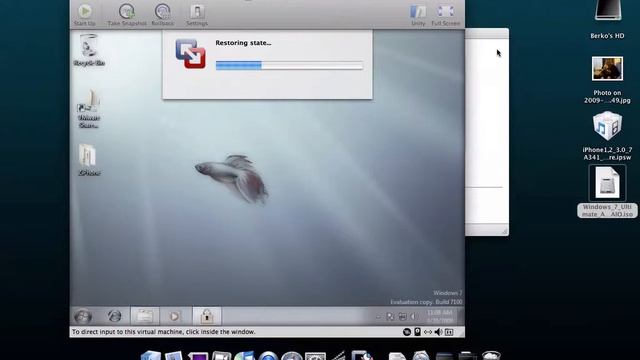
Task: Click the Restoring state progress bar
Action: click(x=289, y=65)
